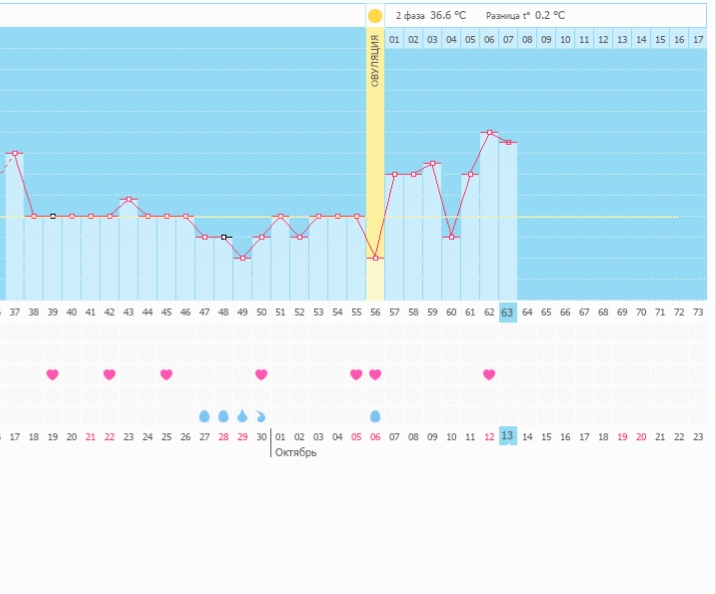Image resolution: width=716 pixels, height=594 pixels.
Task: Click highlighted cycle day 63
Action: click(508, 312)
